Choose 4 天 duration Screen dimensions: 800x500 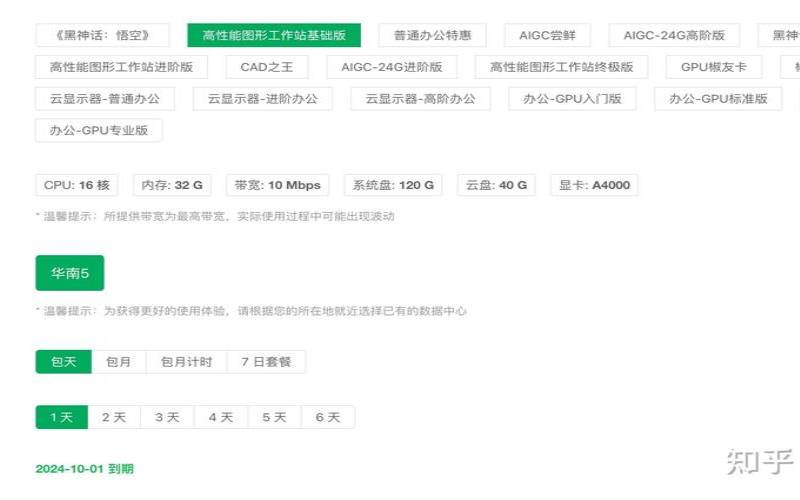pyautogui.click(x=221, y=417)
